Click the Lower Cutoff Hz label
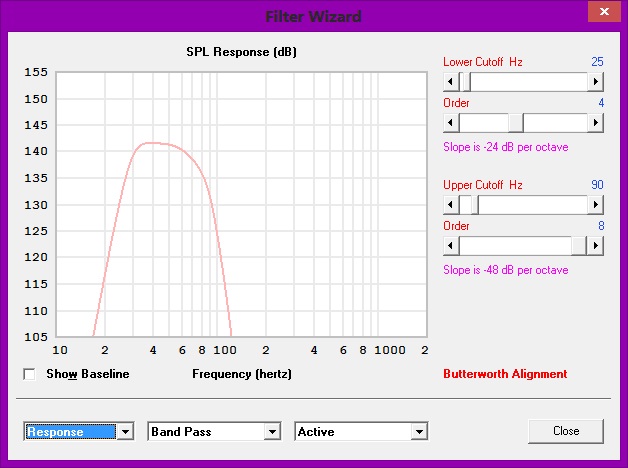 (483, 62)
